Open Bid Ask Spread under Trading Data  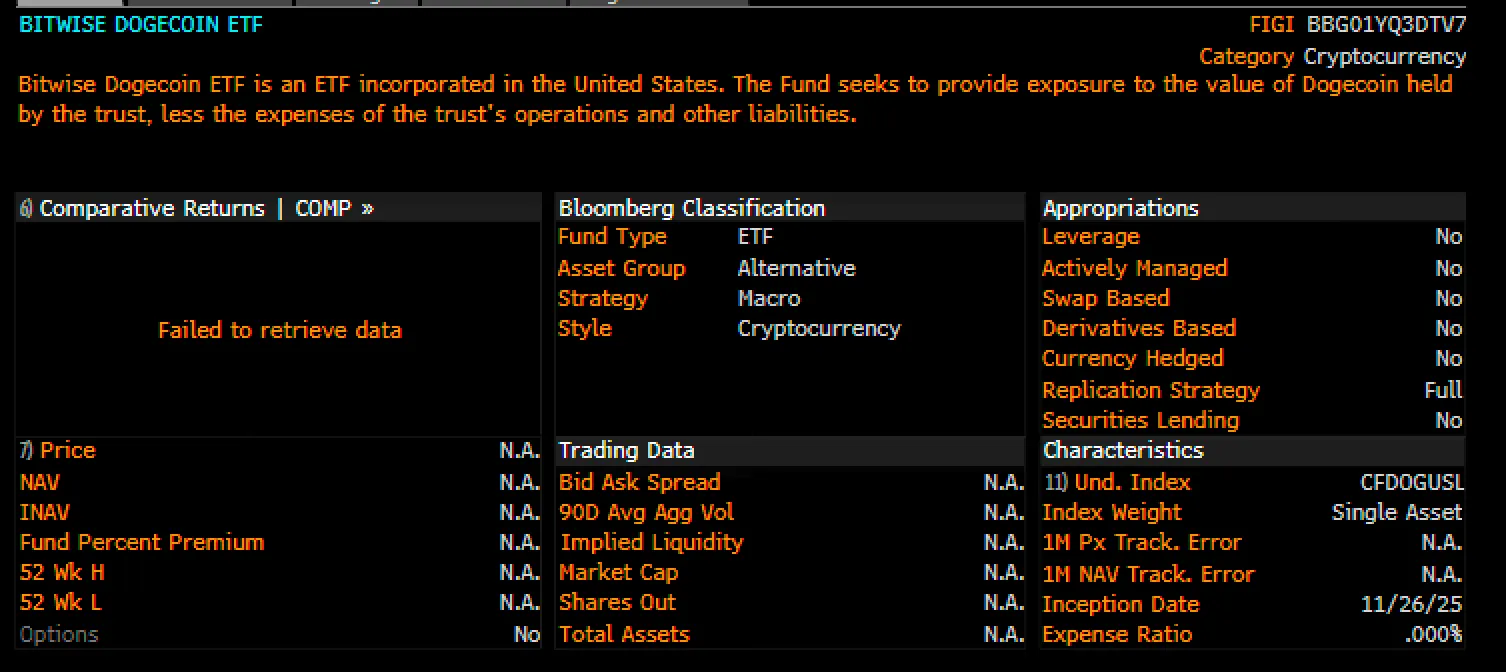[x=639, y=482]
